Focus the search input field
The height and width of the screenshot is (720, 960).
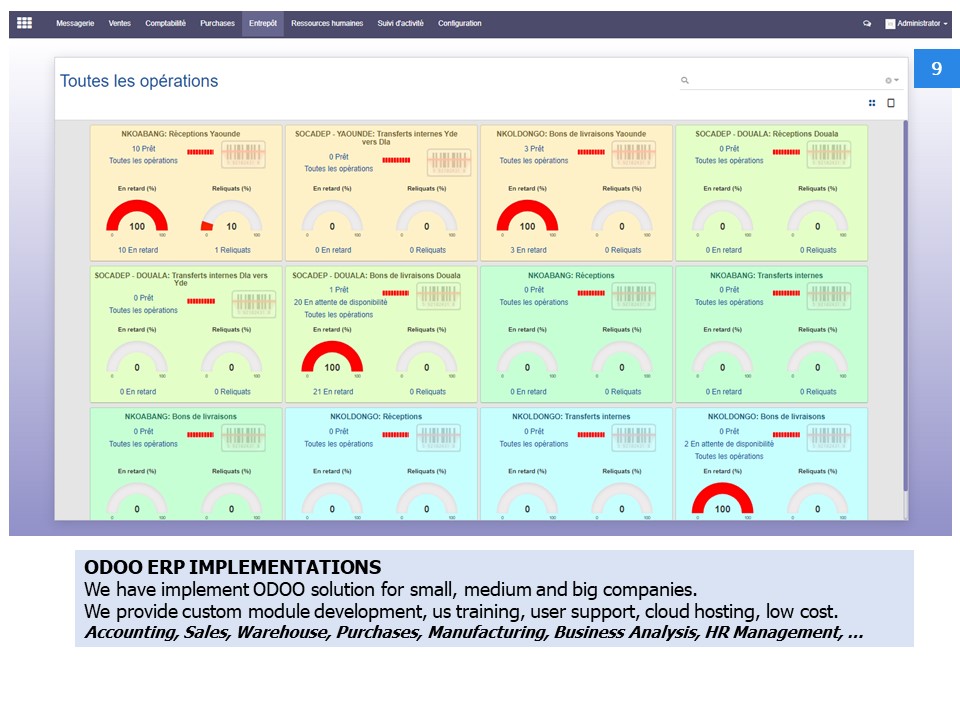coord(787,80)
